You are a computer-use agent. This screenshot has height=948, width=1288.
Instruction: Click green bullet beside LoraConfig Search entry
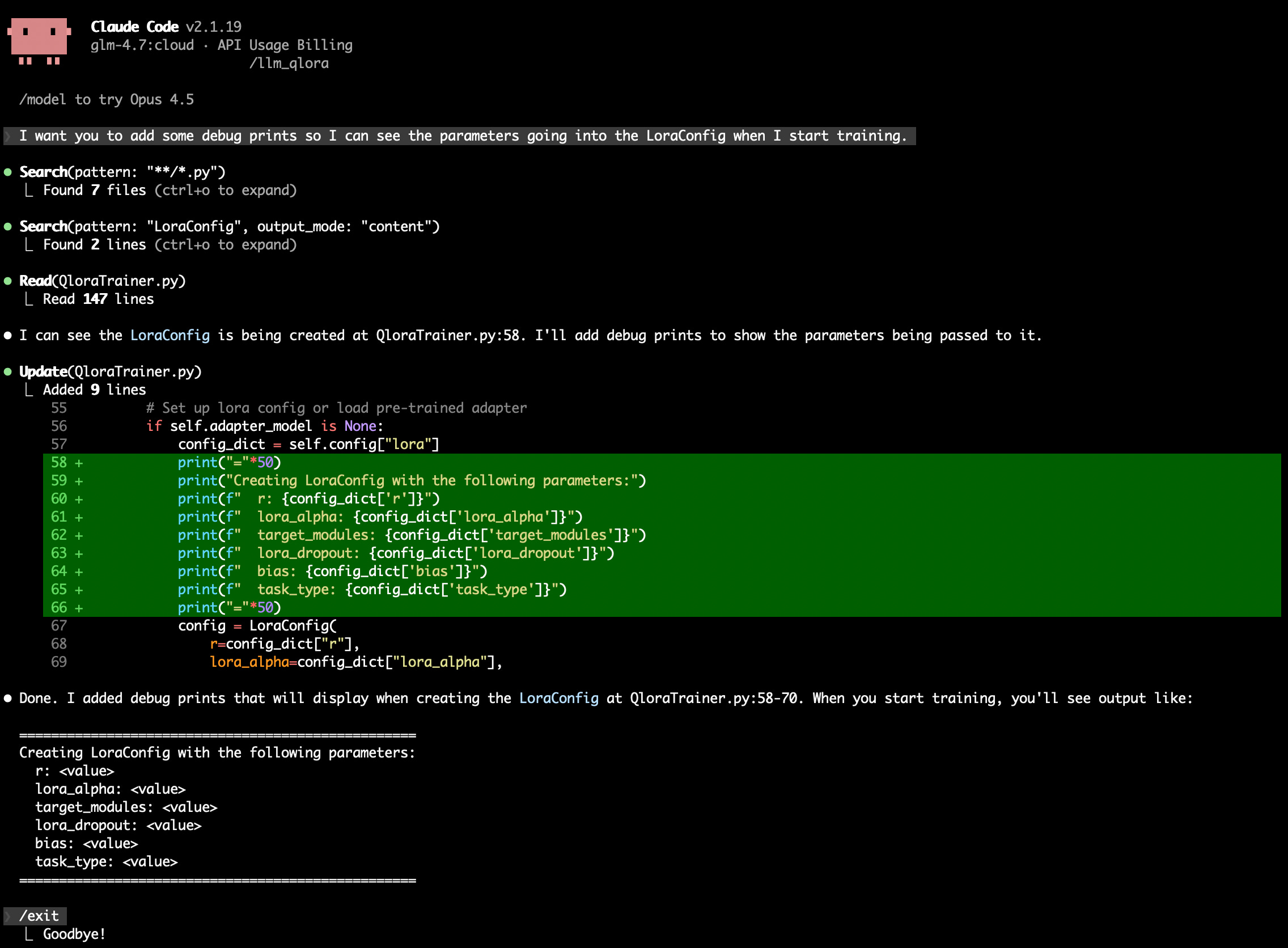[8, 227]
